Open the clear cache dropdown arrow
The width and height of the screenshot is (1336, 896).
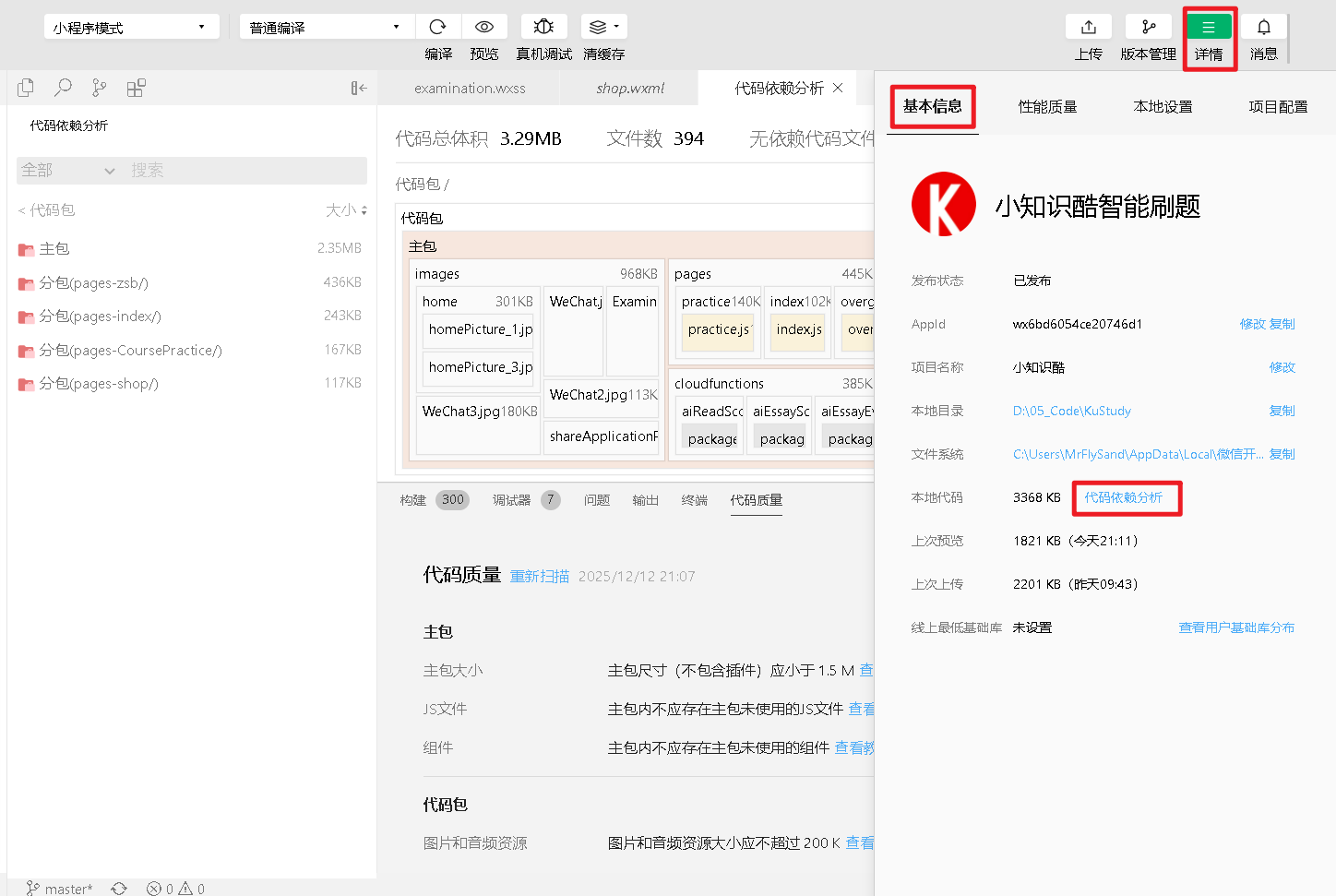click(616, 27)
